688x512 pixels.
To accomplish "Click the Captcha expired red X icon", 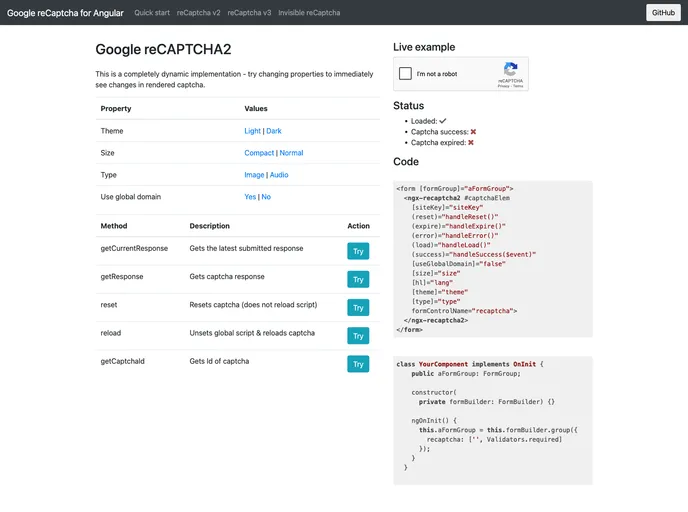I will [471, 143].
